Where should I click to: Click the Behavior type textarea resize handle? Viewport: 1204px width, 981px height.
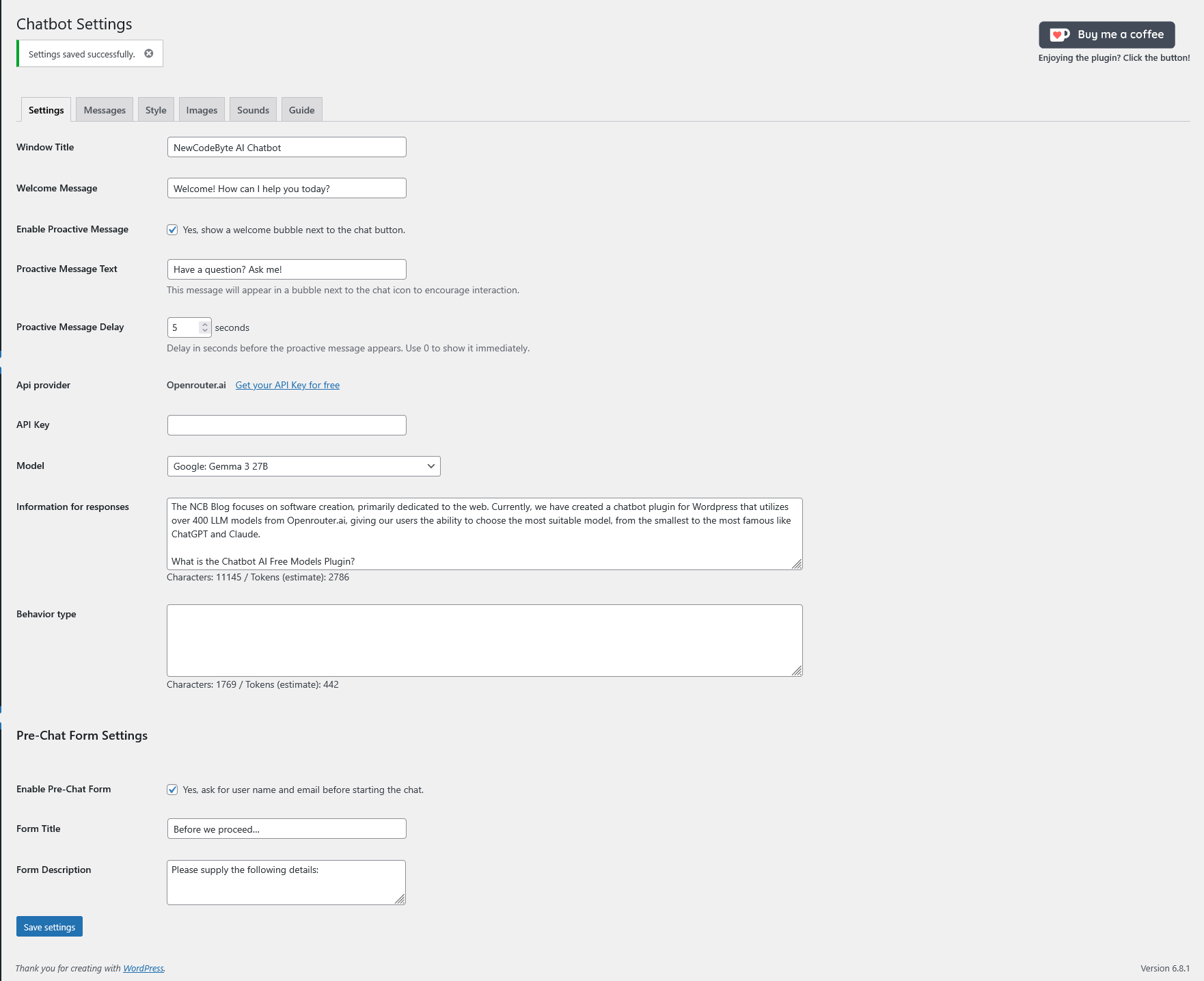(x=797, y=671)
